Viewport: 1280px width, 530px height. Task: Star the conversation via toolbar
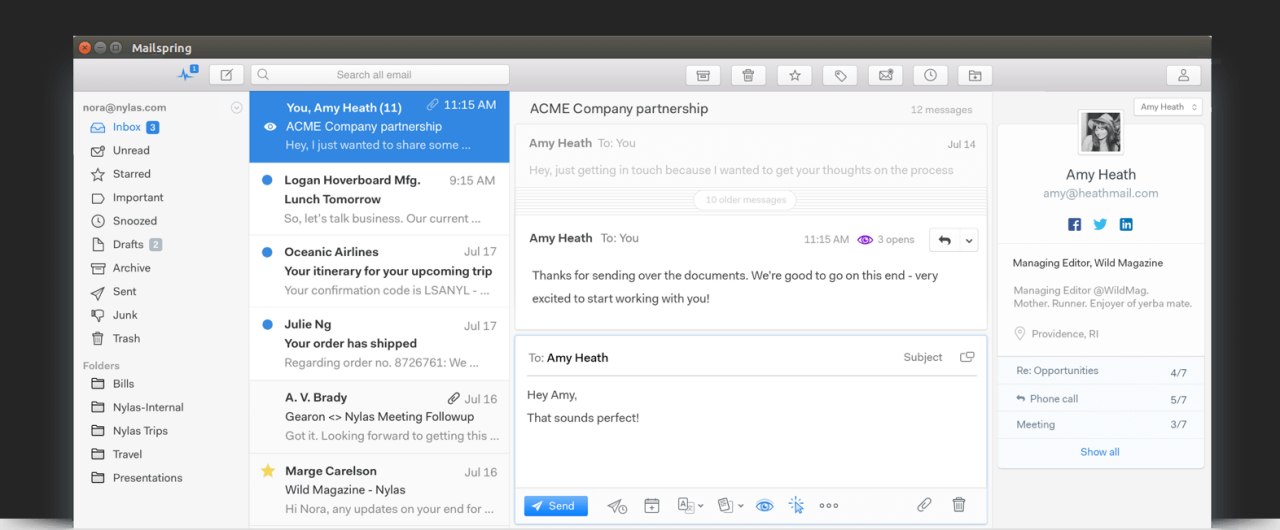coord(794,75)
